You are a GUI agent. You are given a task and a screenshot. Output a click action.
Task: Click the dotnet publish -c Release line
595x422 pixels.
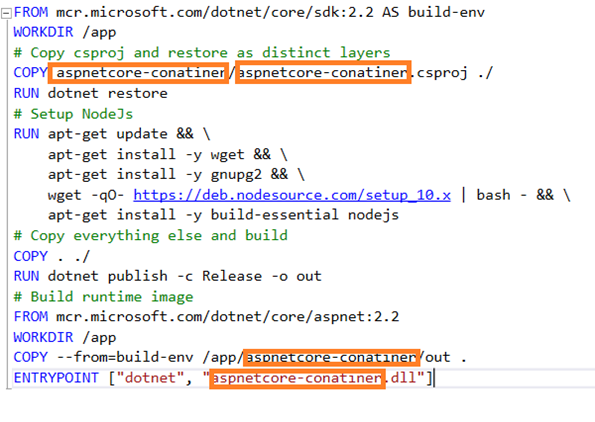(x=168, y=276)
